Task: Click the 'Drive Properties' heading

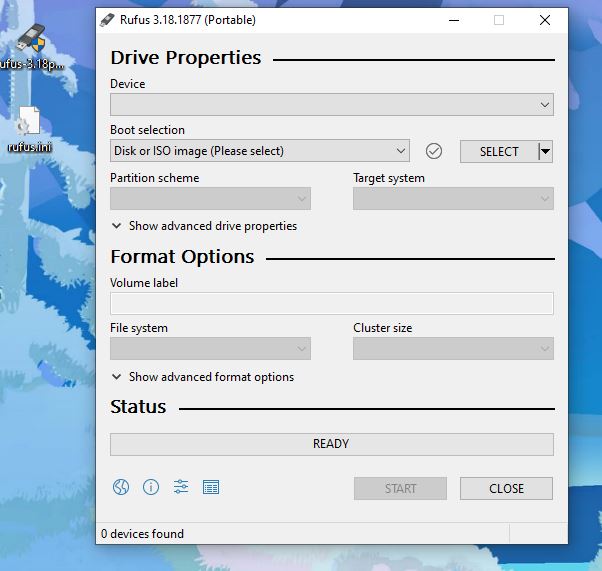Action: tap(186, 58)
